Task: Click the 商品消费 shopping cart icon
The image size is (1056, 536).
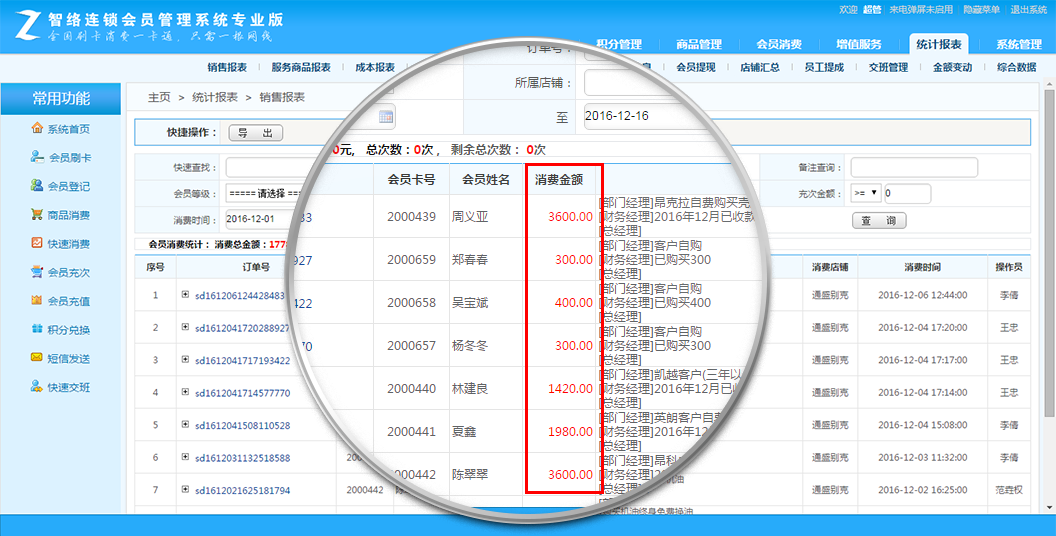Action: pyautogui.click(x=37, y=214)
